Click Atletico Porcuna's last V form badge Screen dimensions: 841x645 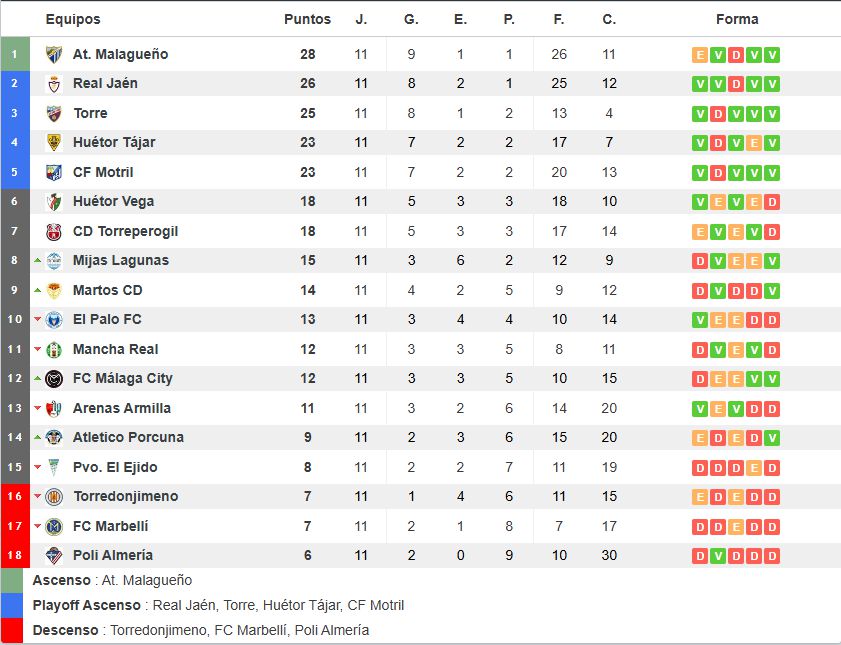click(x=772, y=438)
